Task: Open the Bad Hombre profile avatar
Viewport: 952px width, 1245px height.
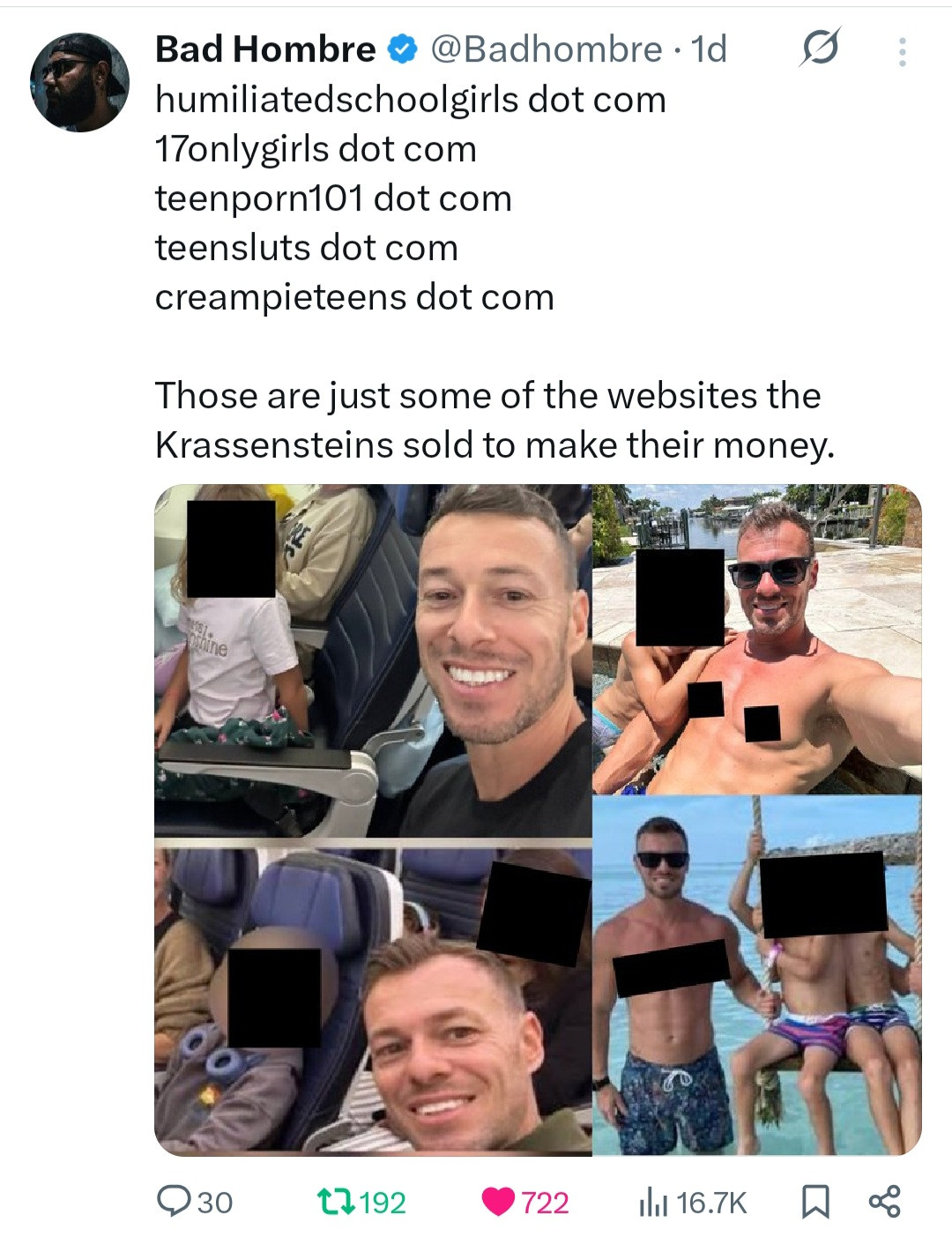Action: pyautogui.click(x=79, y=83)
